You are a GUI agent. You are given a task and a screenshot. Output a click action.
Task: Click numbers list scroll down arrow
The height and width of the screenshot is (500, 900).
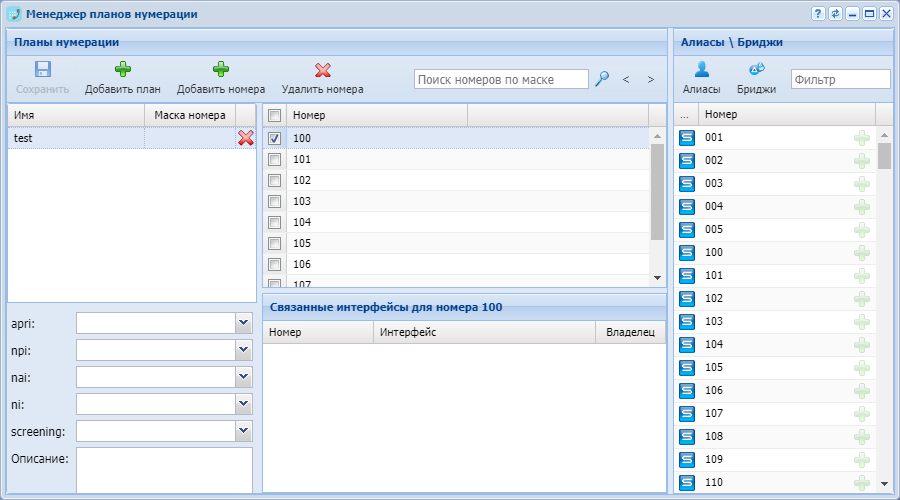click(x=658, y=278)
